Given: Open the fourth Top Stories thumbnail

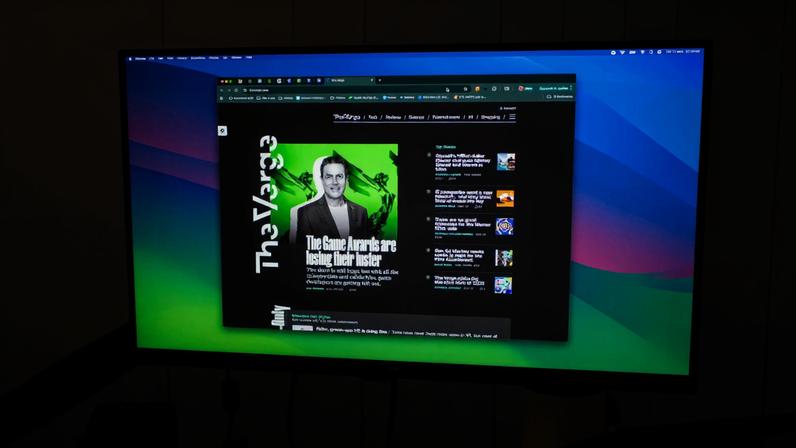Looking at the screenshot, I should [504, 258].
